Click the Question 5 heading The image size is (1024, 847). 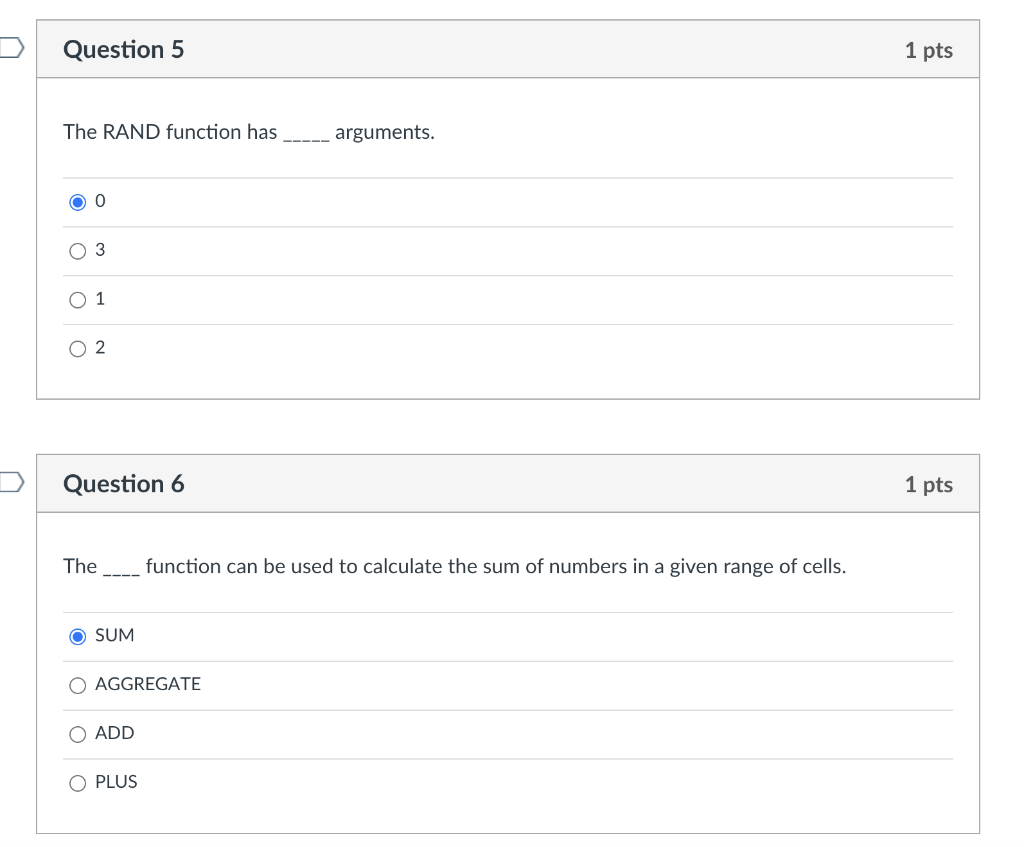(x=123, y=49)
